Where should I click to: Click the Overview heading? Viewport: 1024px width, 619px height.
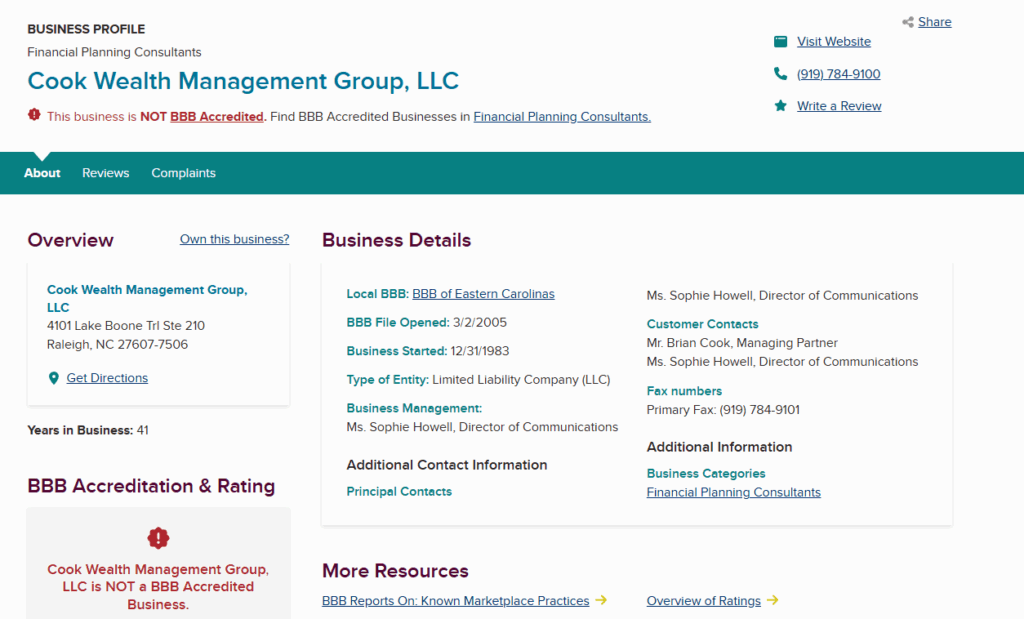[71, 240]
